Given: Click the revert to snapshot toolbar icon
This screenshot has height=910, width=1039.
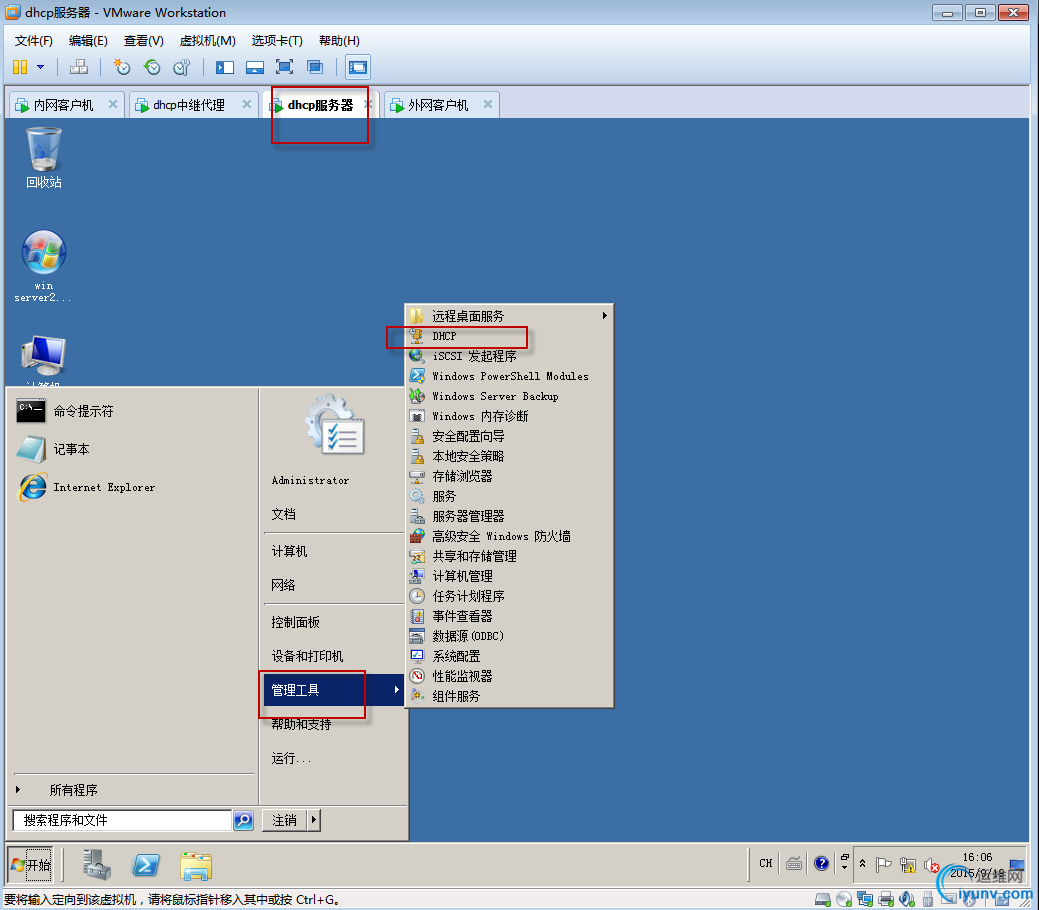Looking at the screenshot, I should point(152,67).
